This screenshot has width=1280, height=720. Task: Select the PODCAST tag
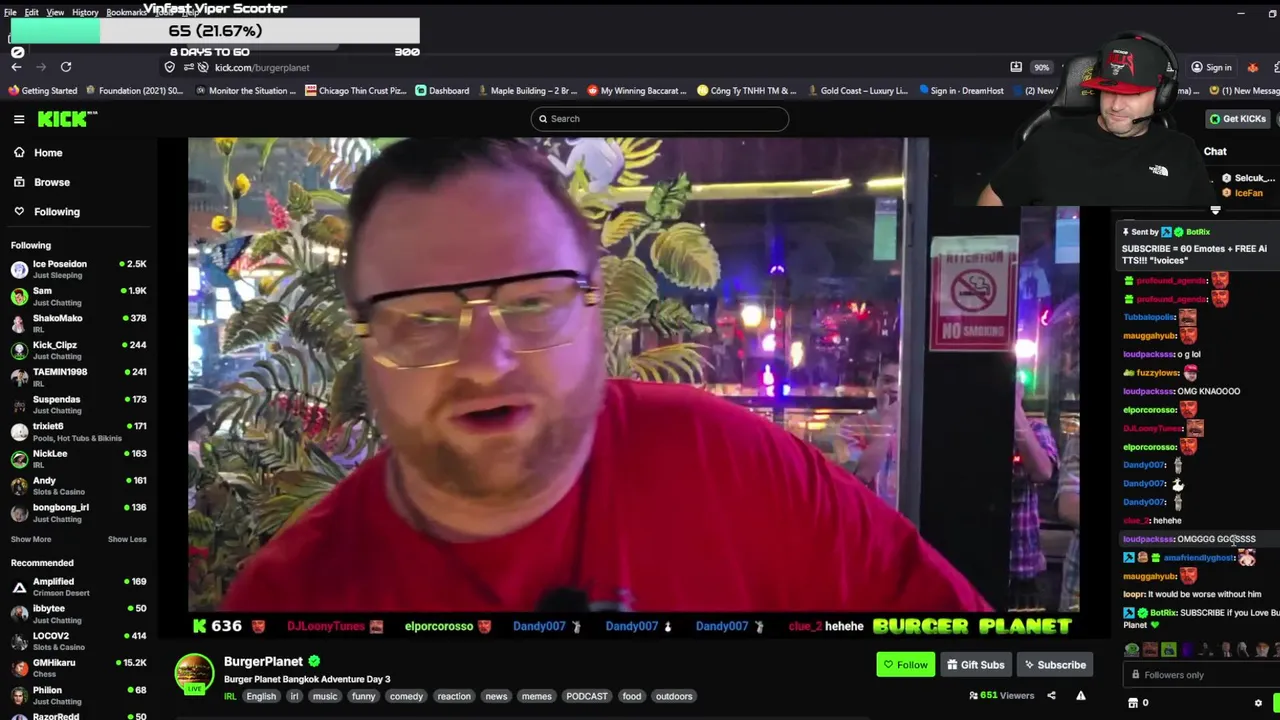[x=587, y=697]
